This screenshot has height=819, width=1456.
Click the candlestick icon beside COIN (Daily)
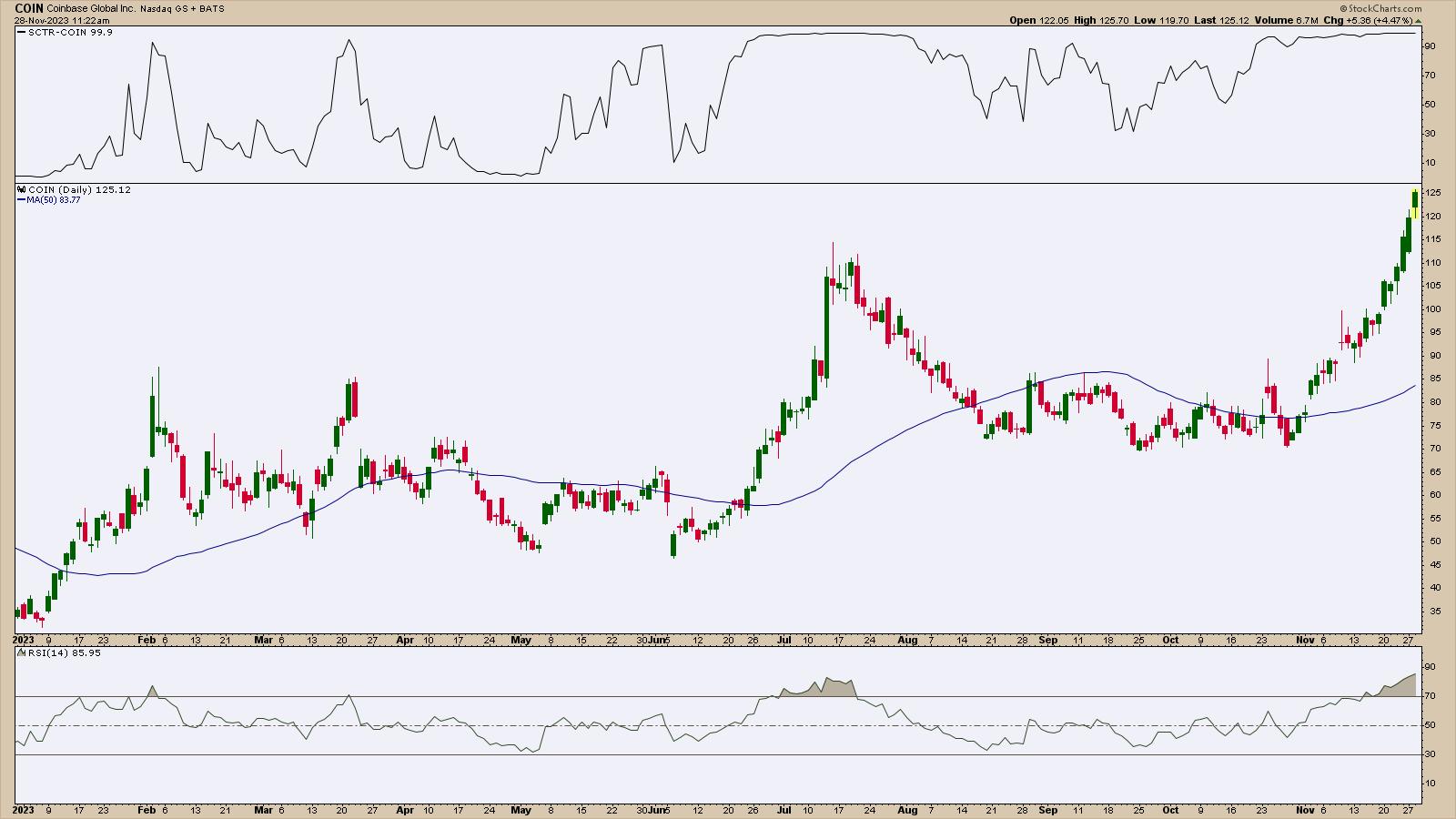click(22, 190)
